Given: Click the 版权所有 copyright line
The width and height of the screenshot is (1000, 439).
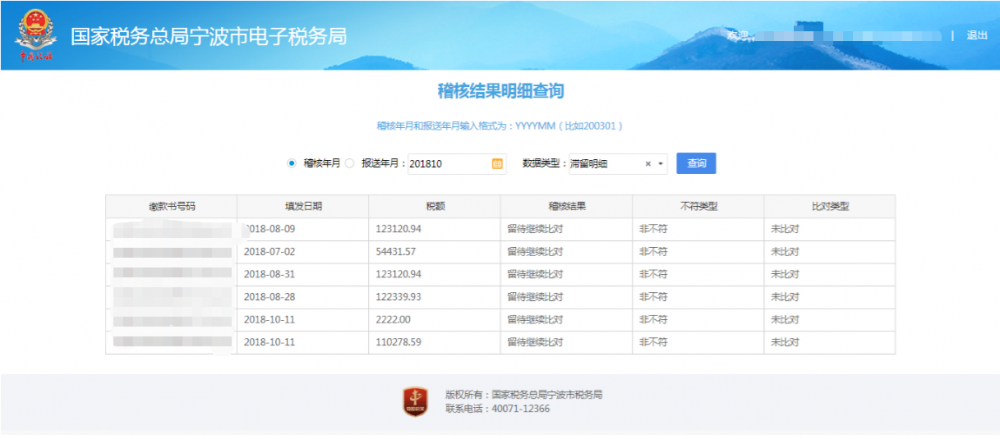Looking at the screenshot, I should [524, 395].
